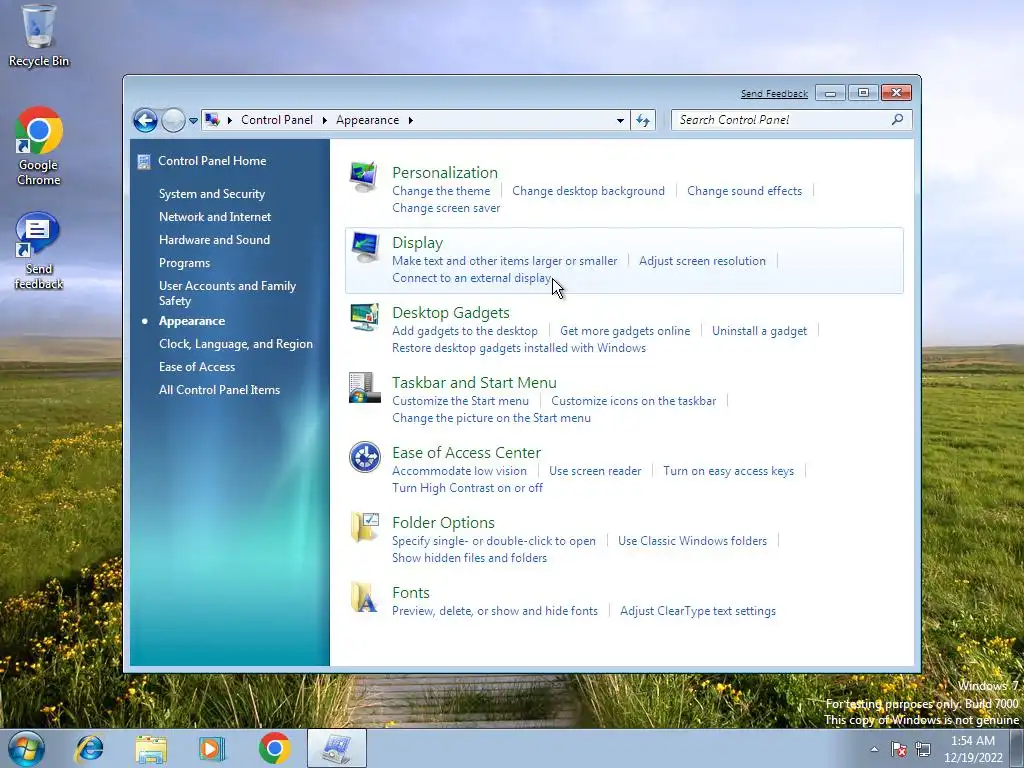Click the Send Feedback title bar link

(x=774, y=93)
